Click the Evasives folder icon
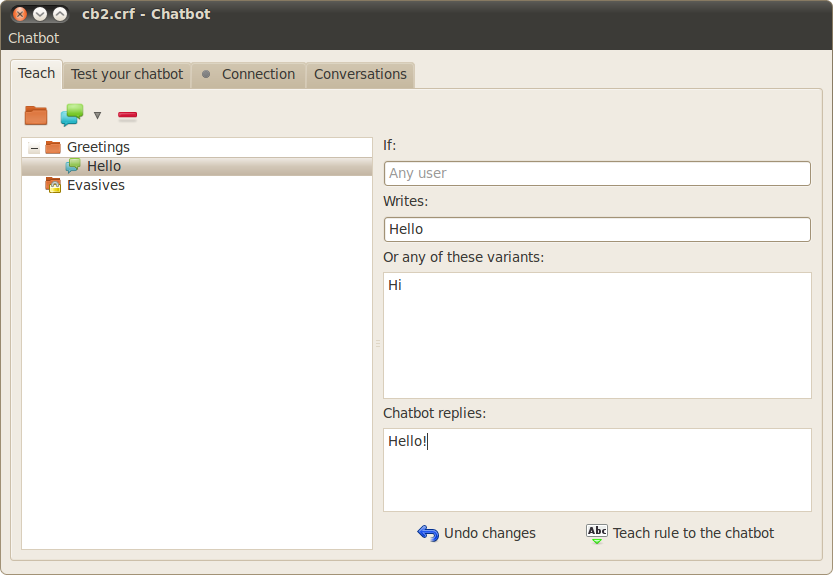The width and height of the screenshot is (833, 575). [x=53, y=185]
